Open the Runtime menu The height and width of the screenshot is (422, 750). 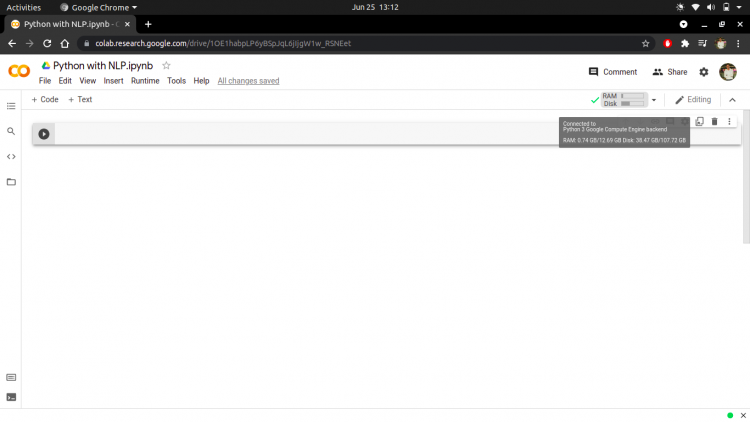point(145,81)
